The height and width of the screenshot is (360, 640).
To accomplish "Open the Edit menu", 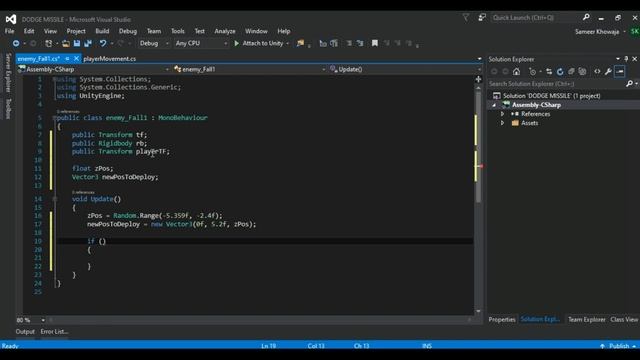I will click(29, 31).
